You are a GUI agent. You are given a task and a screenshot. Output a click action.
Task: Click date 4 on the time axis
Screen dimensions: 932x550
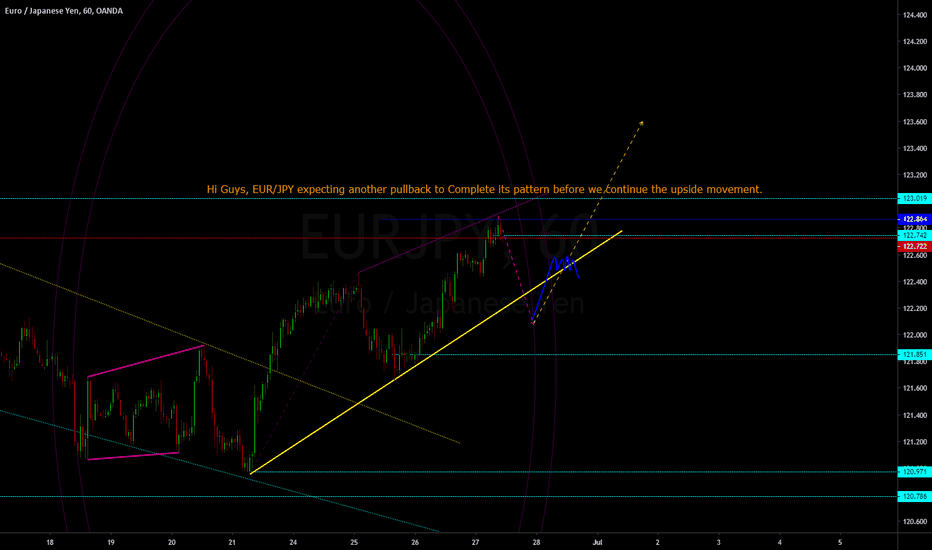780,542
